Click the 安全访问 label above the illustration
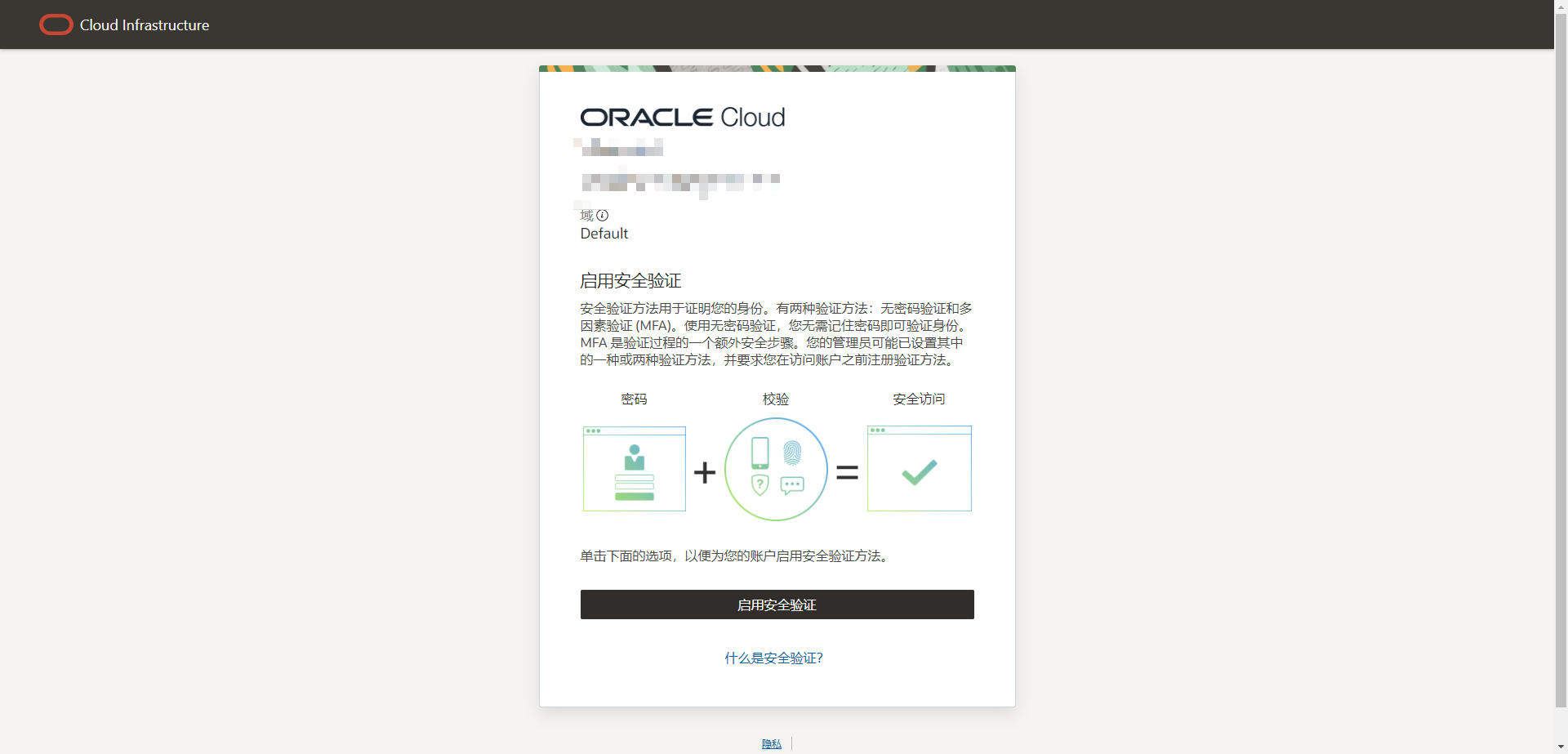The height and width of the screenshot is (754, 1568). coord(919,399)
